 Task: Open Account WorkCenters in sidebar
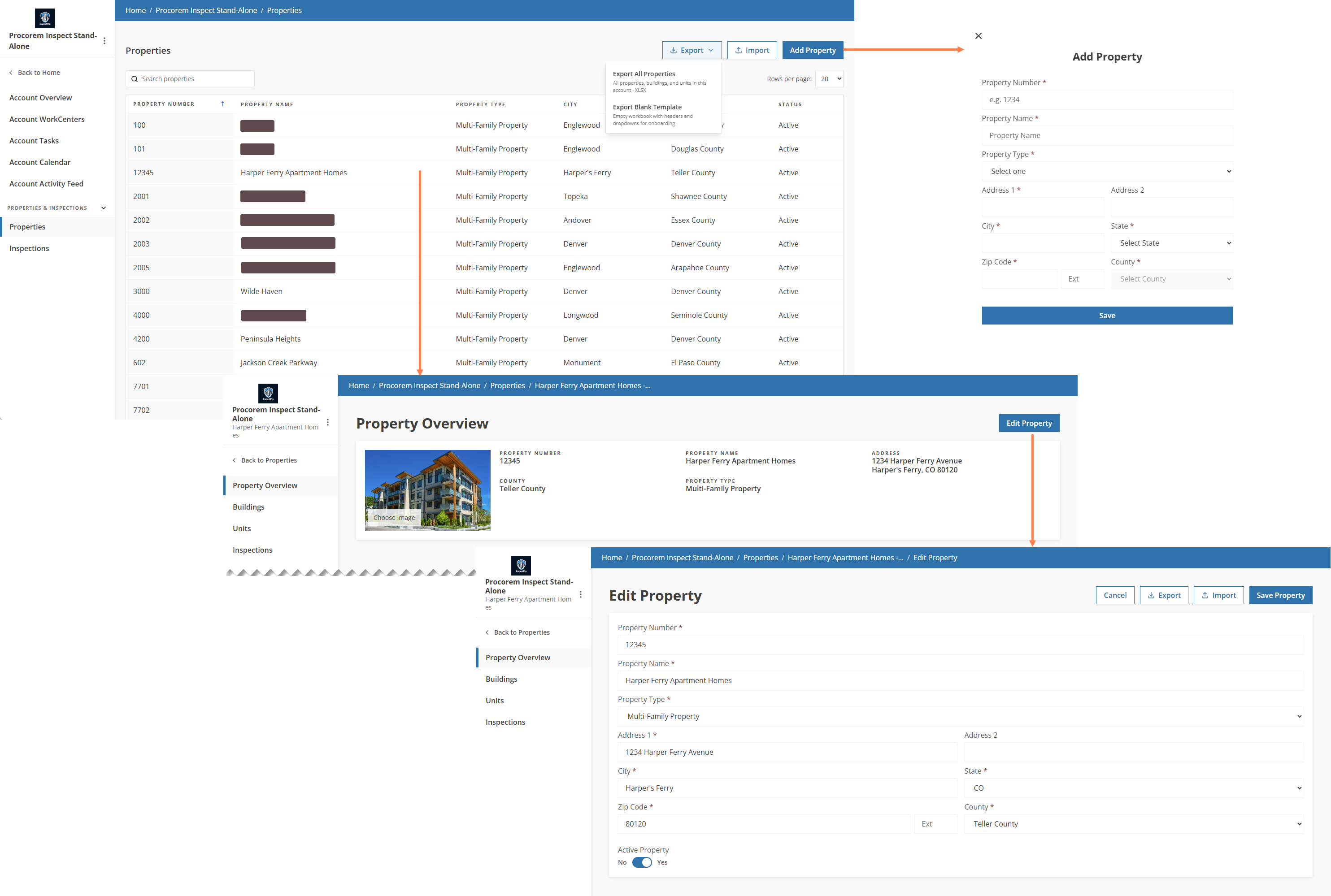tap(47, 119)
